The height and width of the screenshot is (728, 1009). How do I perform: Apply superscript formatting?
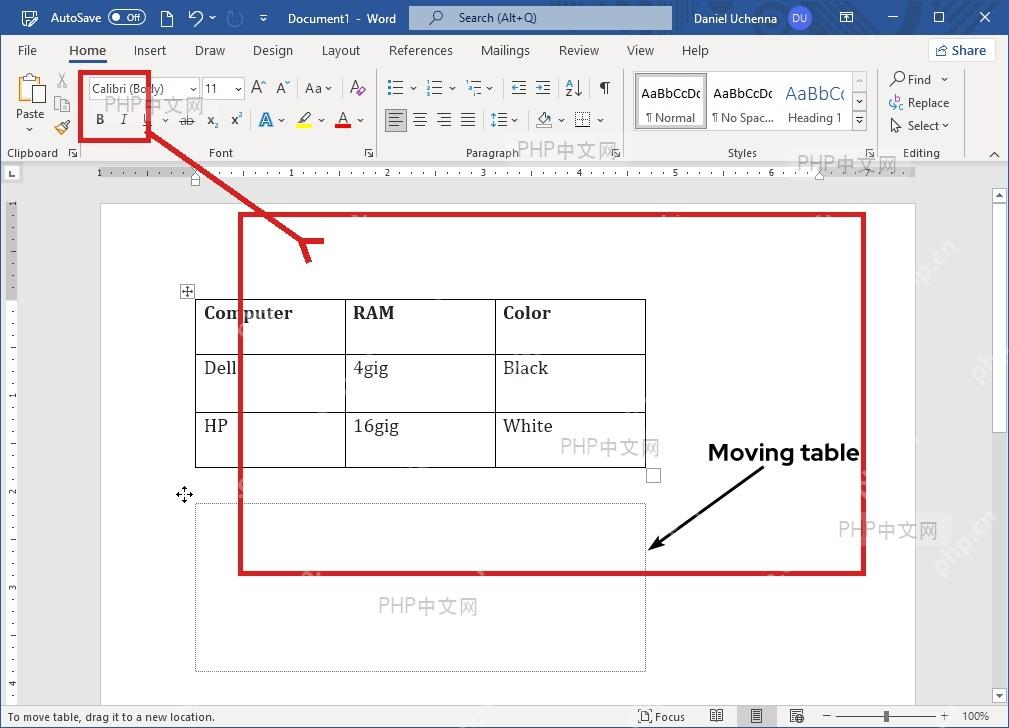click(x=237, y=120)
